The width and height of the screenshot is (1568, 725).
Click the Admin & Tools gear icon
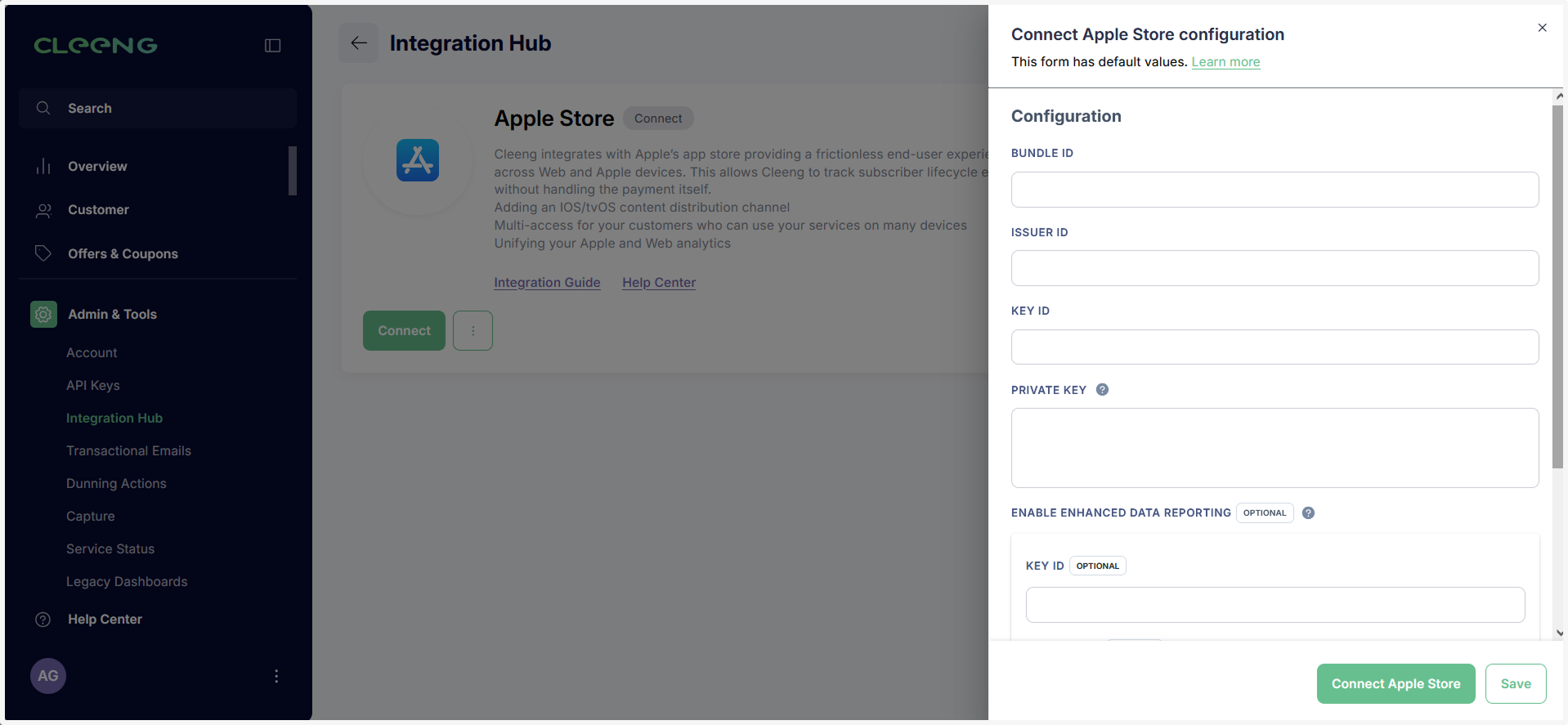coord(43,314)
